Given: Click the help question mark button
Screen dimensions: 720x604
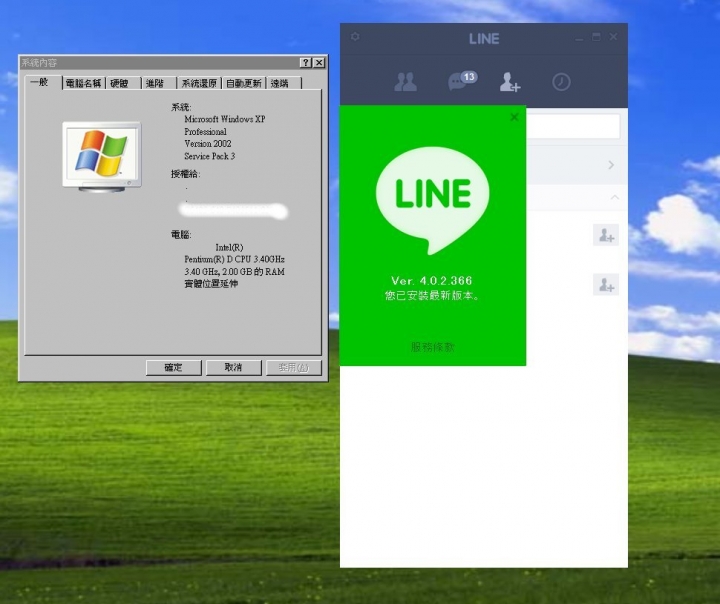Looking at the screenshot, I should pos(305,63).
